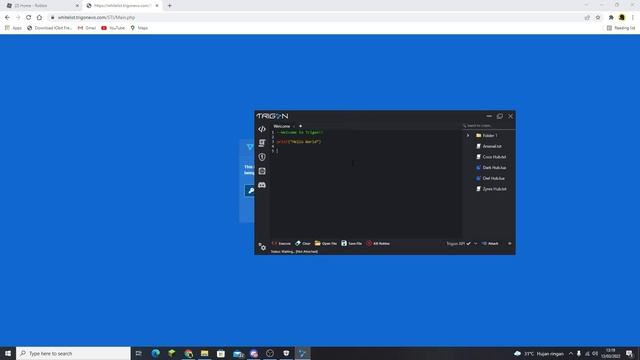Open Coco Hub.txt script in list
The image size is (640, 360).
491,157
